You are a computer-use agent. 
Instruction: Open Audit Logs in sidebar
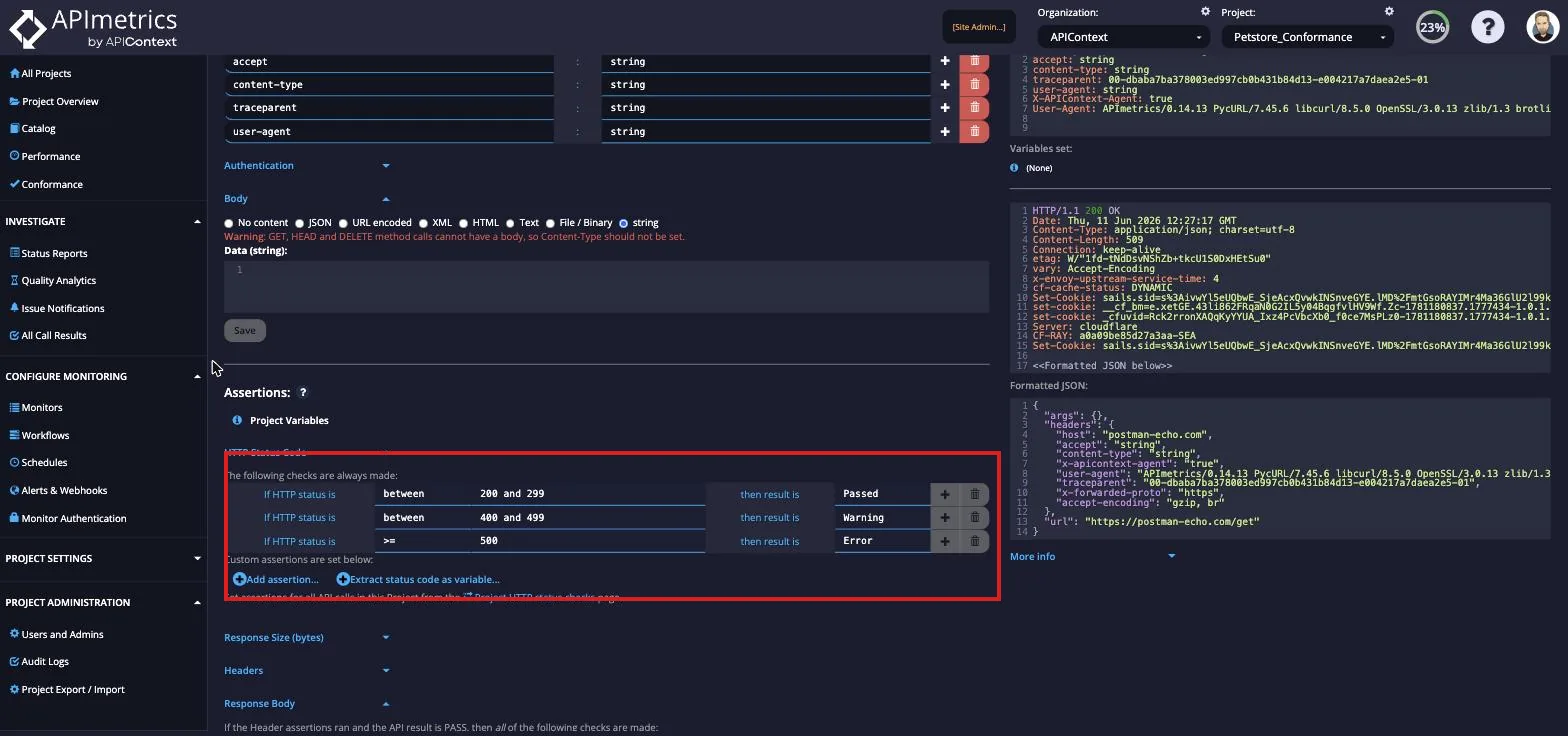[x=38, y=662]
